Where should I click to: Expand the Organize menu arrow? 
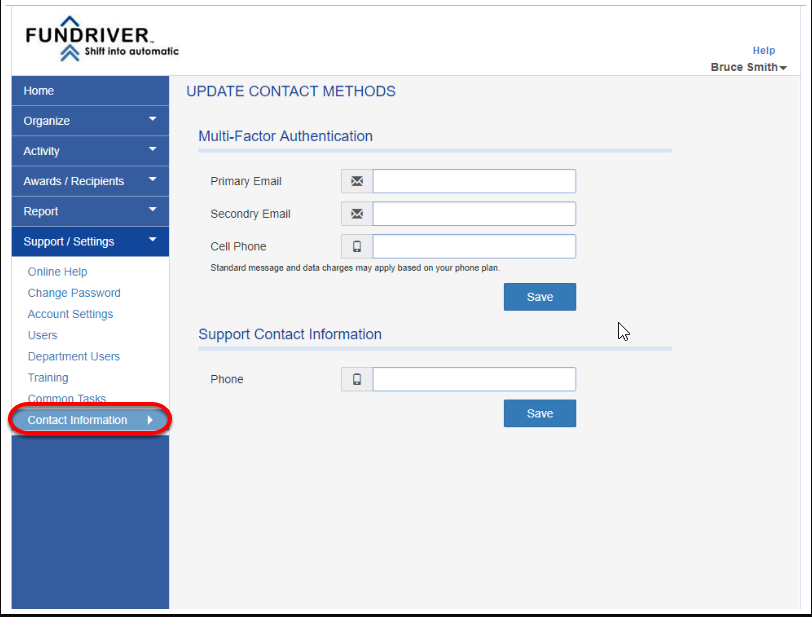click(152, 119)
